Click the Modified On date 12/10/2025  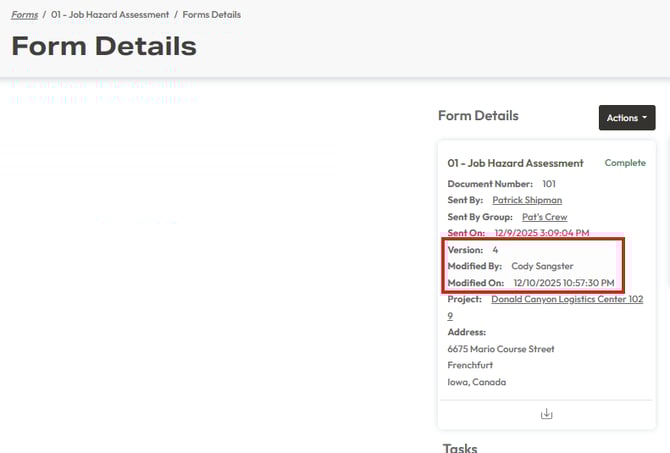pos(564,283)
